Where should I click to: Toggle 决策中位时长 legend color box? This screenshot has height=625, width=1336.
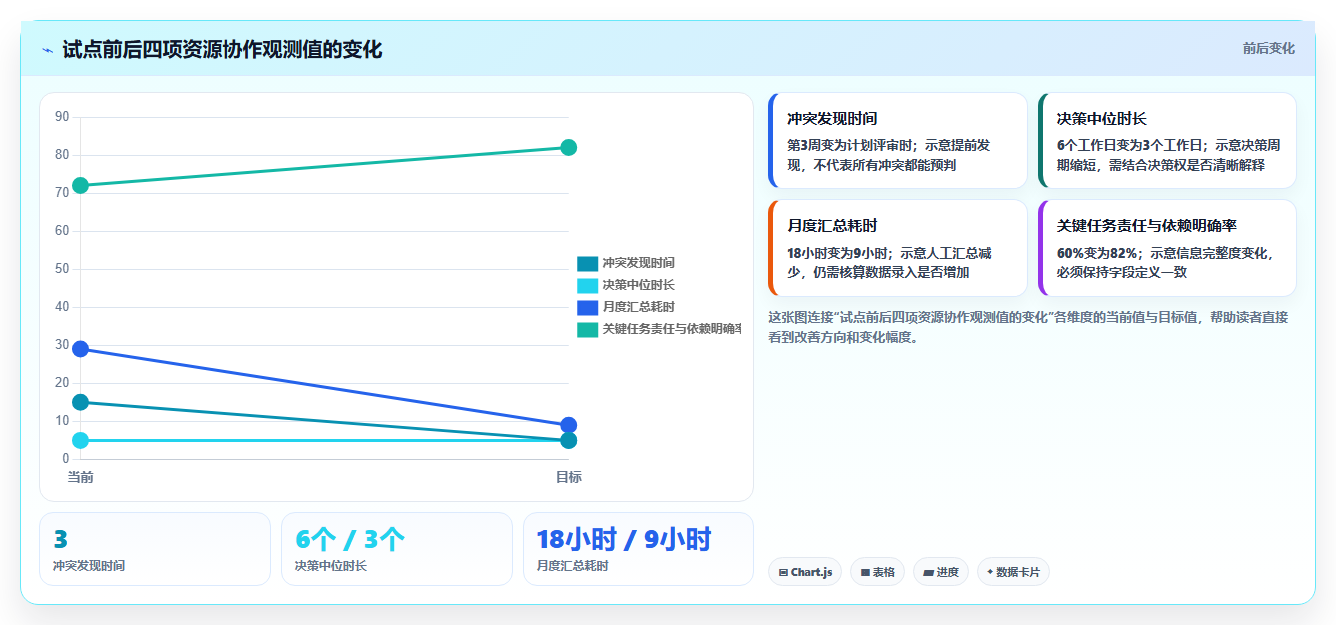click(587, 285)
